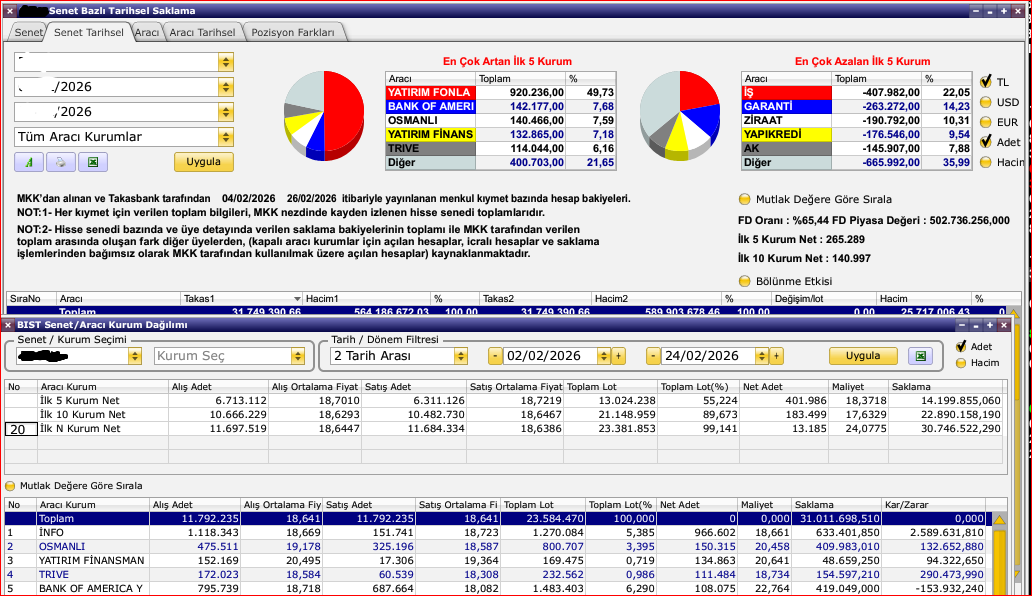Click the İlk 10 Kurum Net summary row
1032x596 pixels.
505,414
